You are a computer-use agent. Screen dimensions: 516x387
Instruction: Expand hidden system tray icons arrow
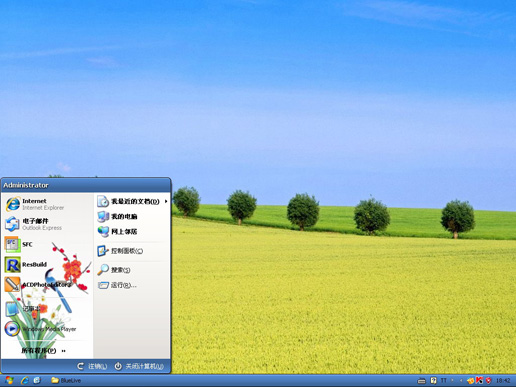(x=461, y=380)
